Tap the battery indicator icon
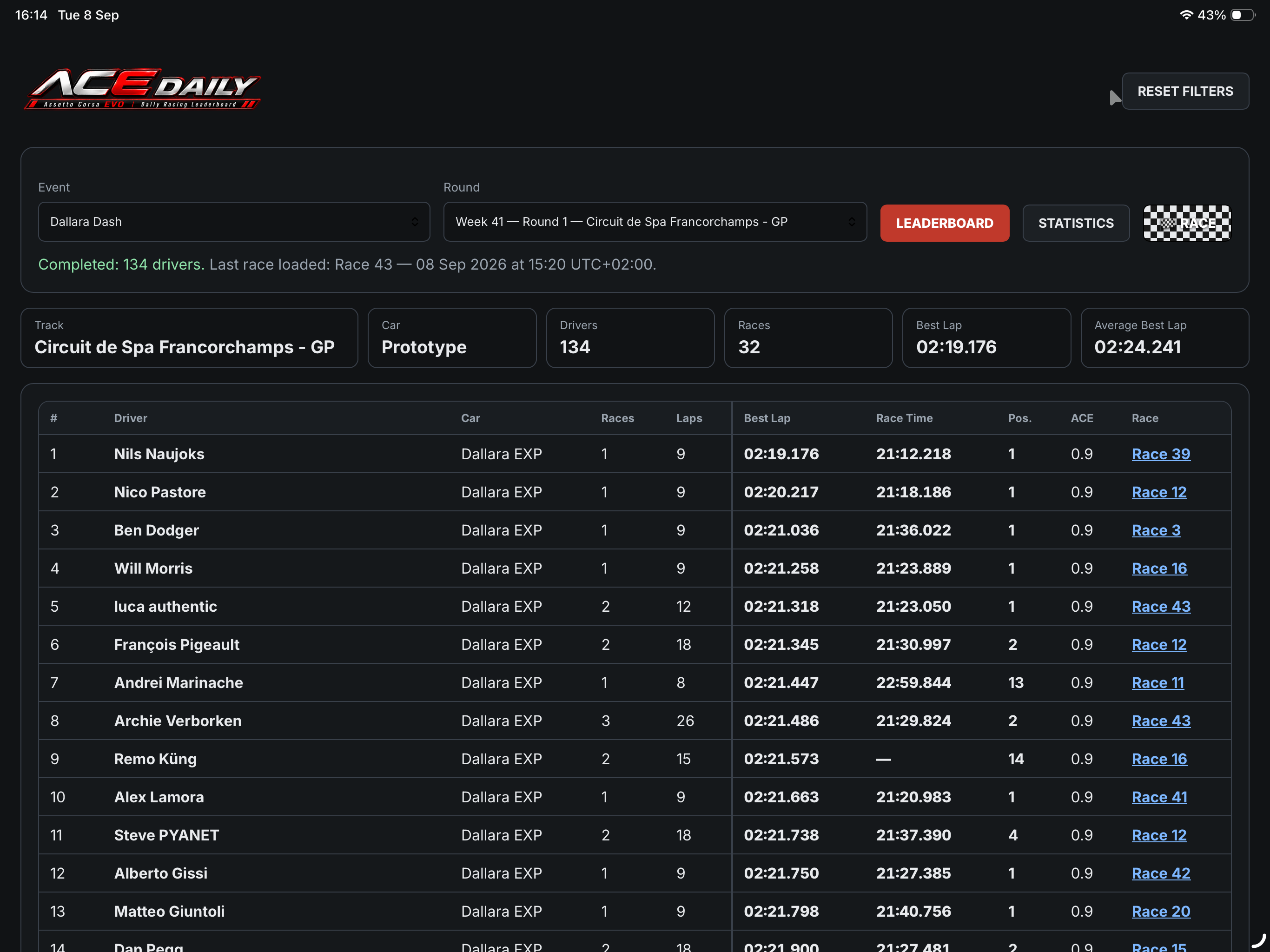The height and width of the screenshot is (952, 1270). coord(1243,15)
